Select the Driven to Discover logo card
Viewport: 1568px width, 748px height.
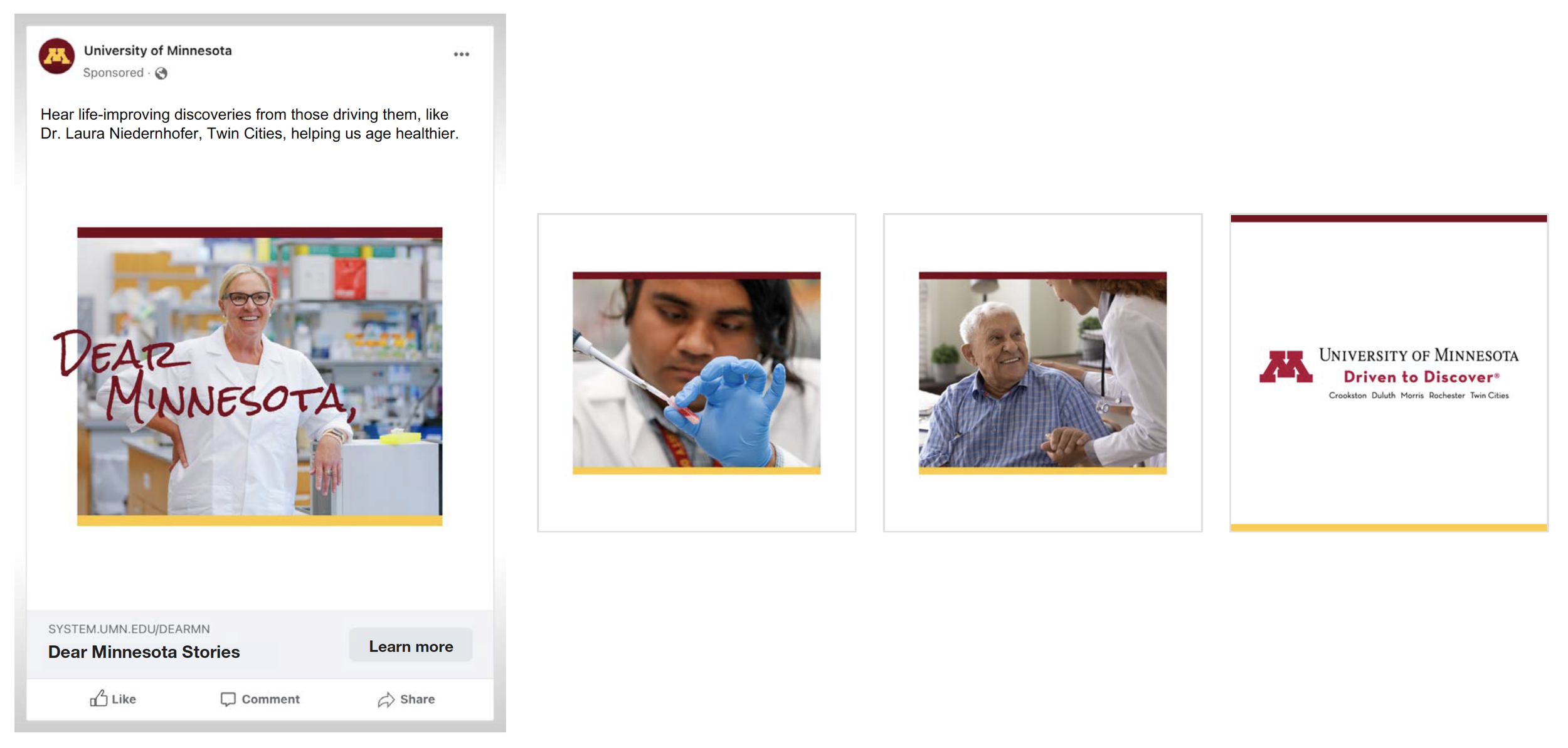(1389, 373)
